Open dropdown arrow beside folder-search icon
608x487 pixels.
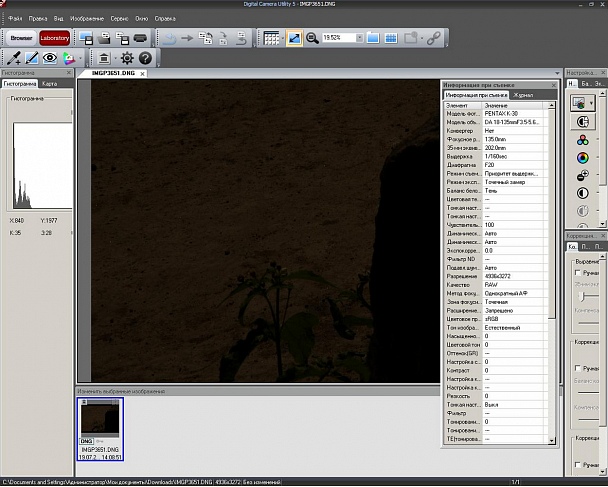point(422,38)
